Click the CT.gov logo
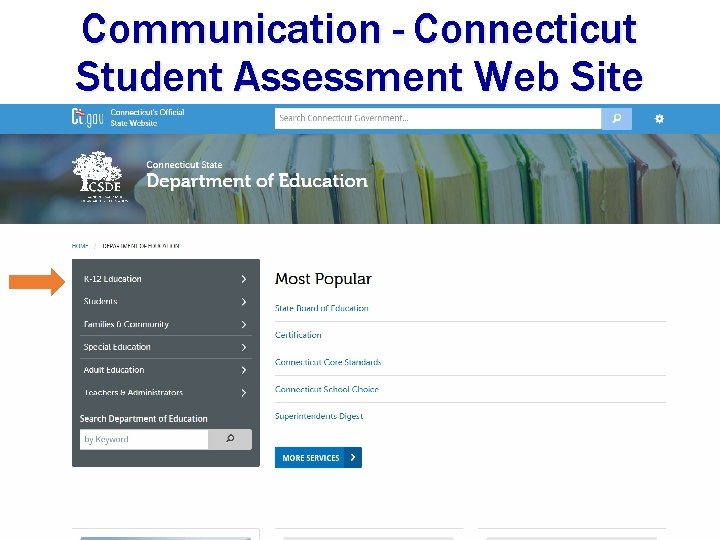The height and width of the screenshot is (540, 720). pyautogui.click(x=87, y=118)
